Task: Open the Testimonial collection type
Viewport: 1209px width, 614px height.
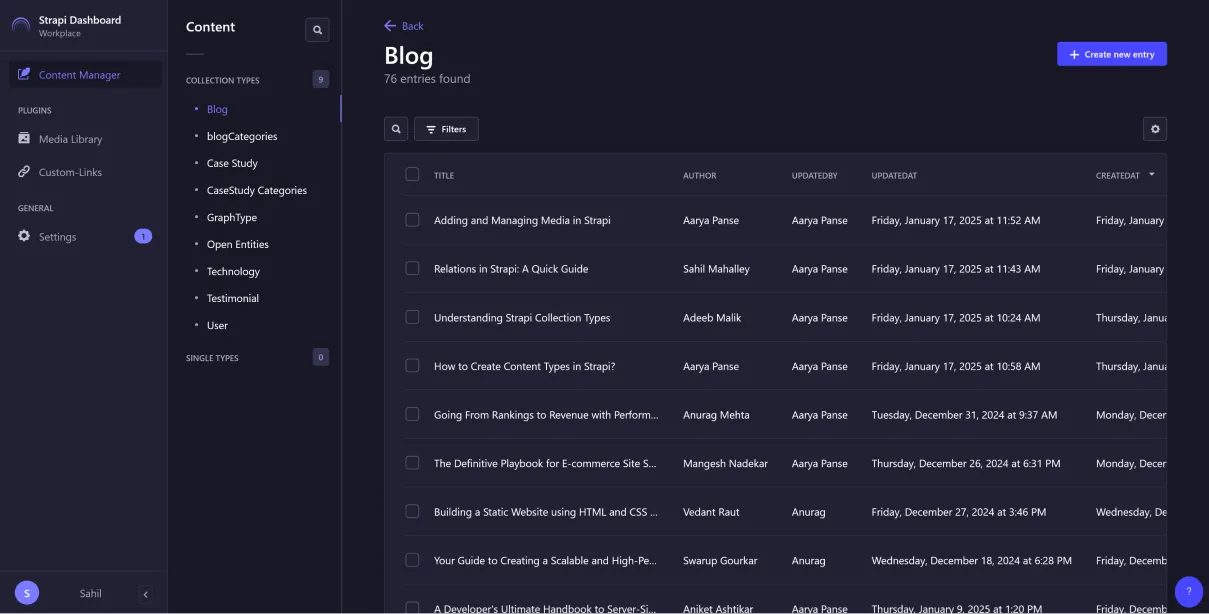Action: click(x=233, y=298)
